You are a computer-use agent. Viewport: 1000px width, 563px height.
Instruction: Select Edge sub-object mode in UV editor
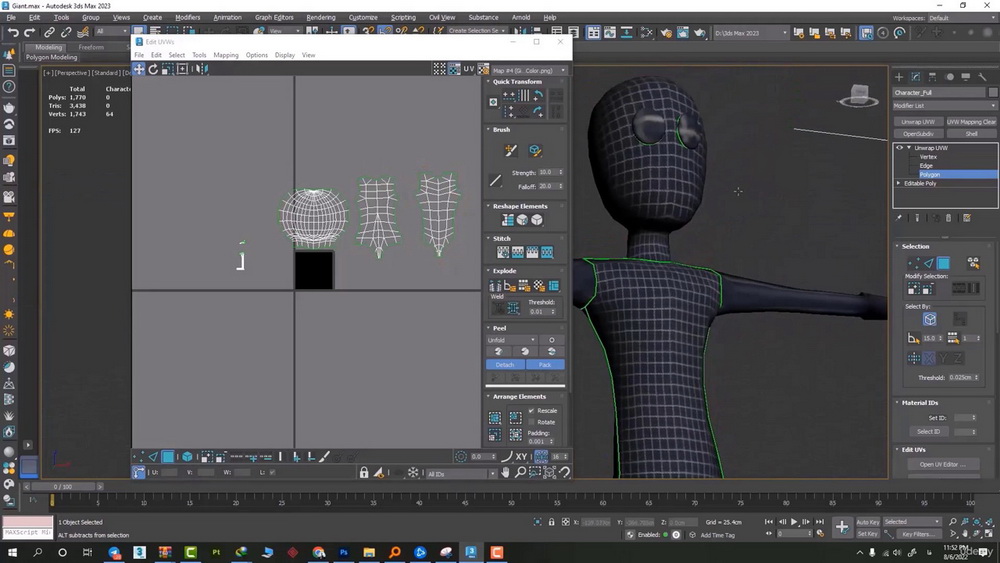point(153,457)
